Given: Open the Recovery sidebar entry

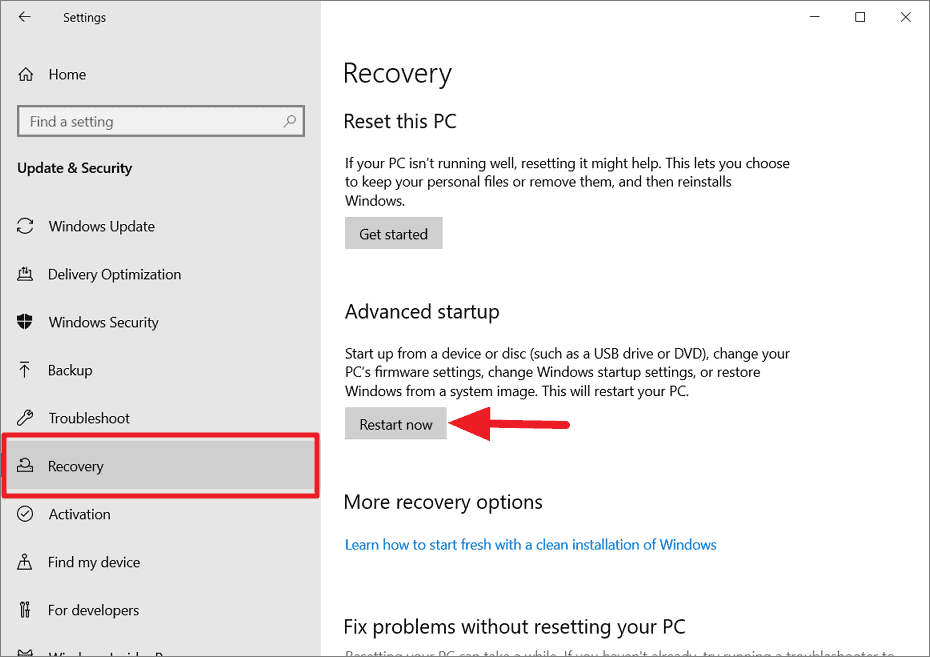Looking at the screenshot, I should click(x=161, y=466).
